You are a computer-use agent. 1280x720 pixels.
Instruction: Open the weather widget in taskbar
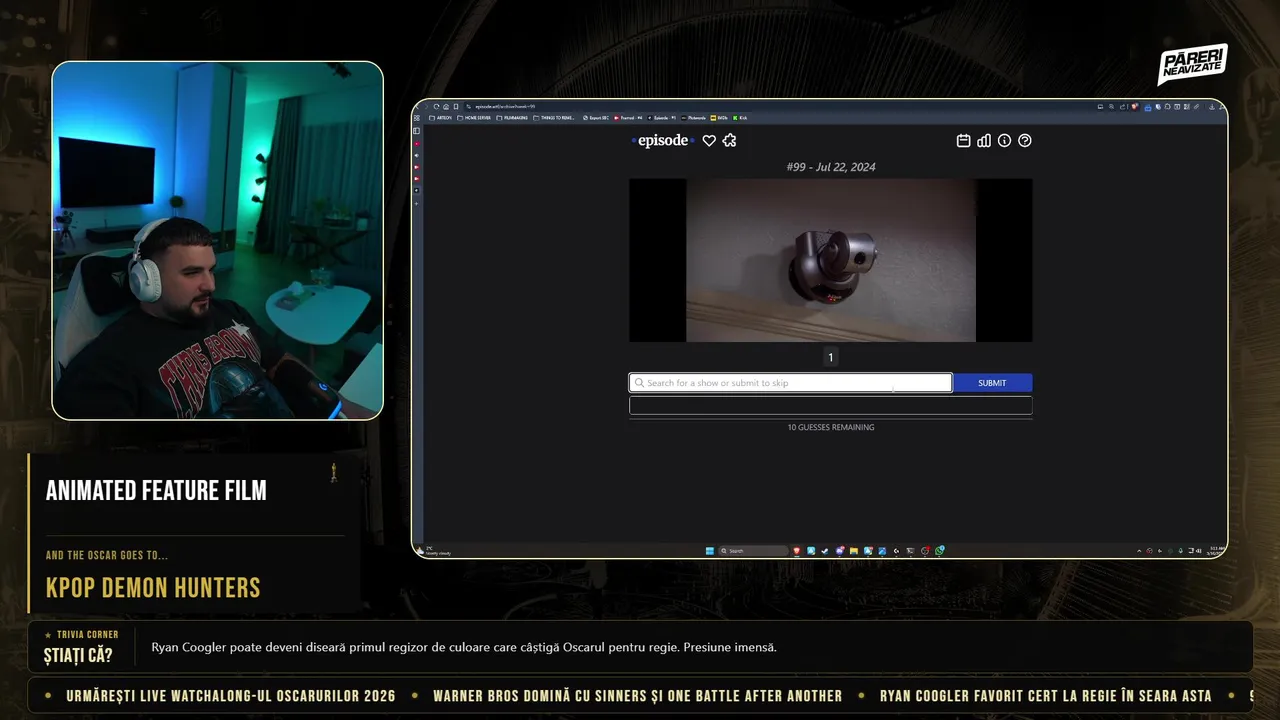pyautogui.click(x=431, y=550)
